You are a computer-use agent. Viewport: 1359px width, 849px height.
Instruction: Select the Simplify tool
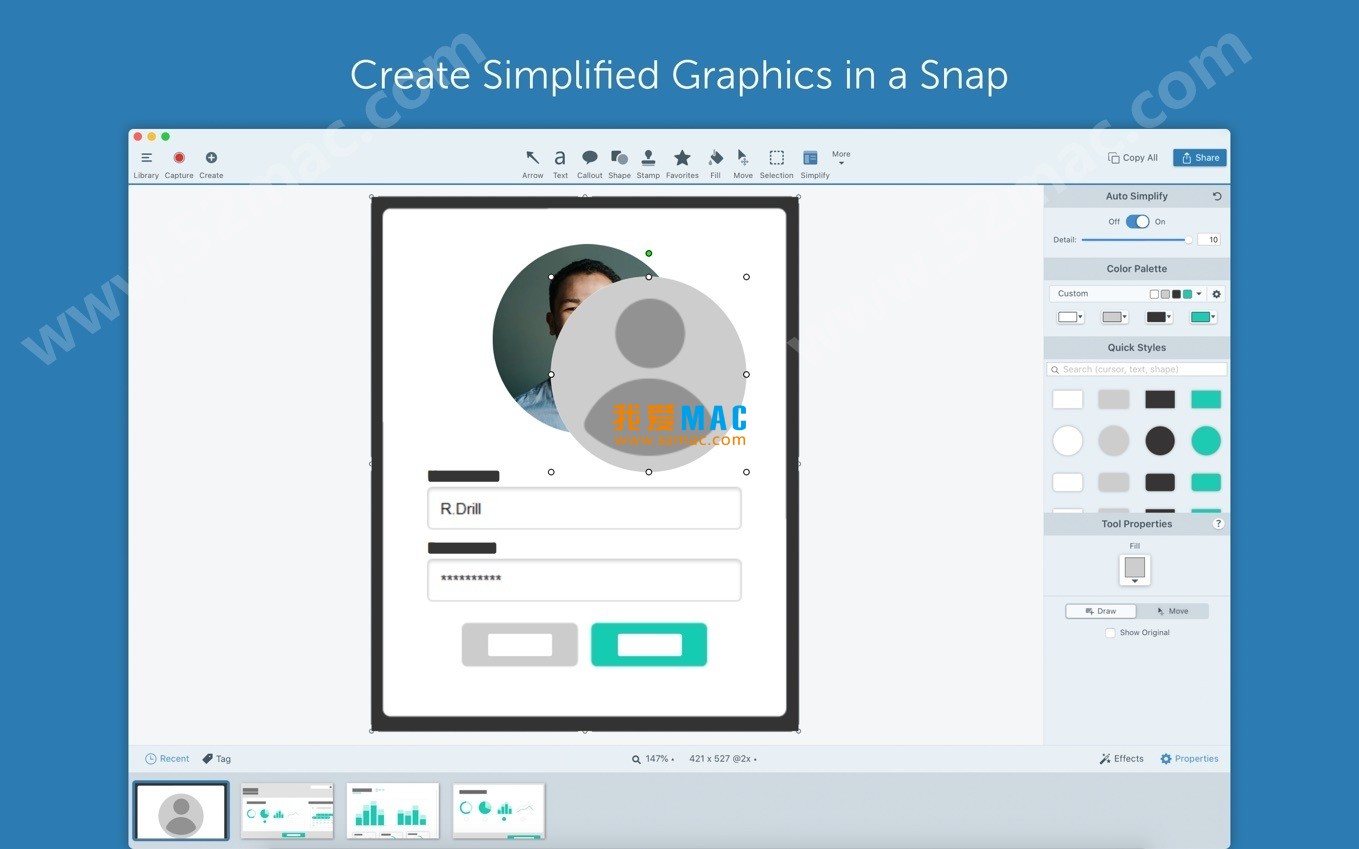click(814, 163)
